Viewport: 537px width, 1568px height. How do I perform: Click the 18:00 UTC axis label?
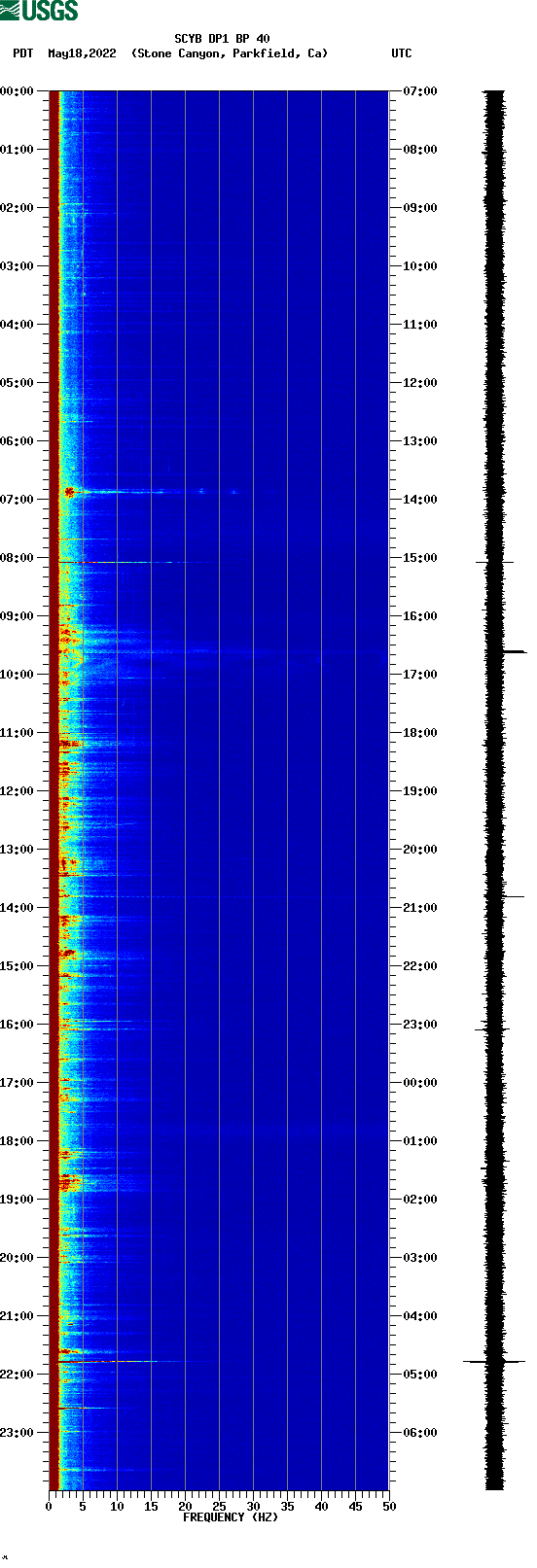(420, 733)
